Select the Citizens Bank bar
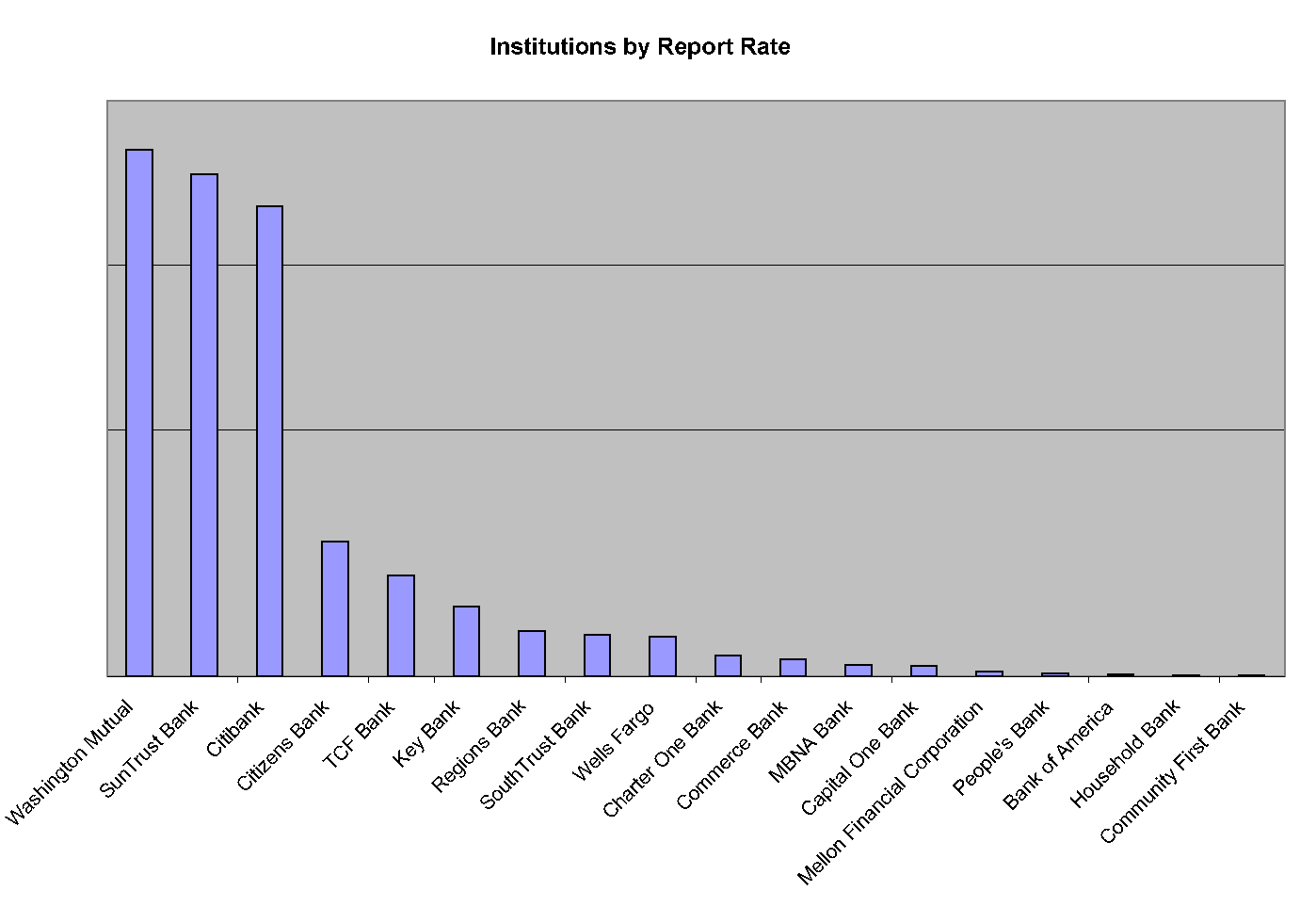The height and width of the screenshot is (907, 1316). (x=335, y=608)
